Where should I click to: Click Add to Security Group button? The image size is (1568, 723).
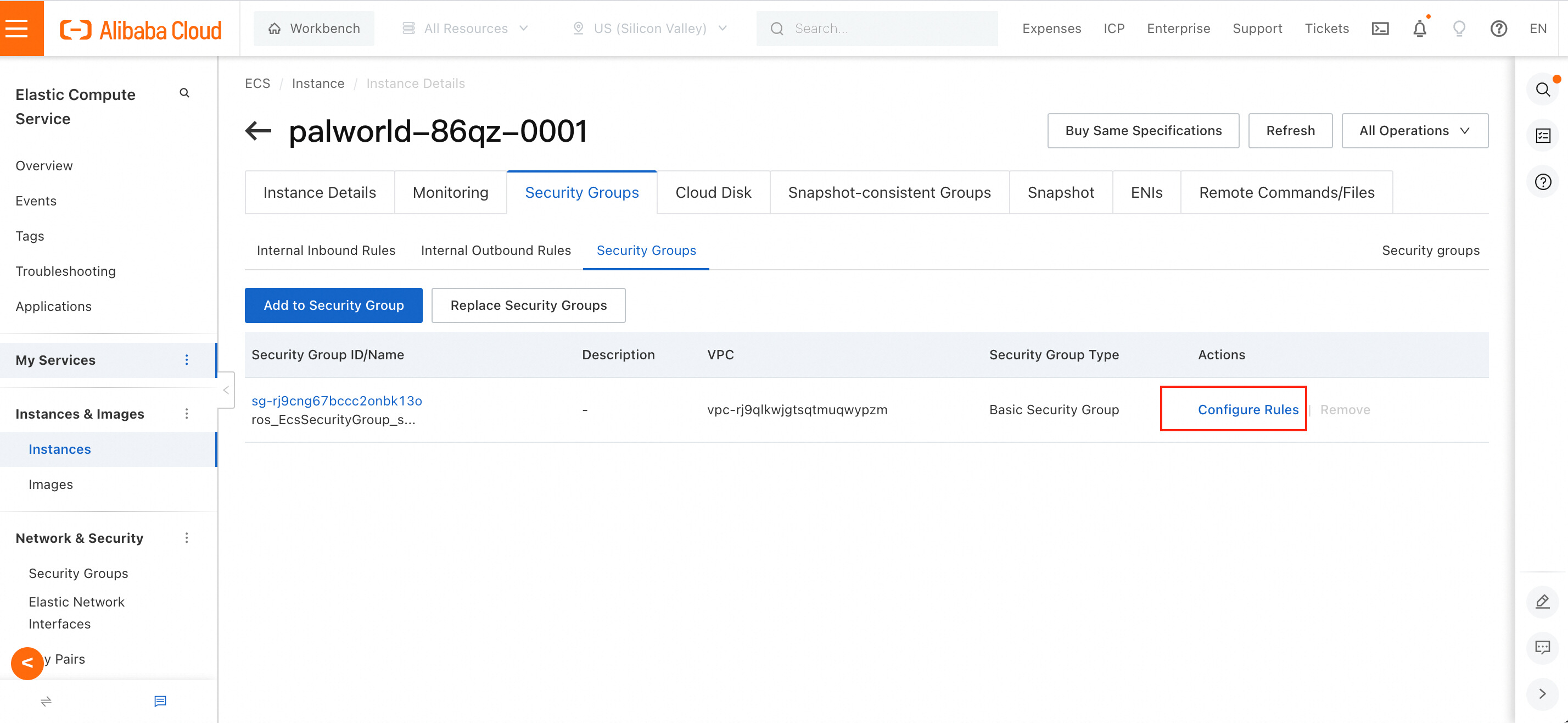[334, 305]
